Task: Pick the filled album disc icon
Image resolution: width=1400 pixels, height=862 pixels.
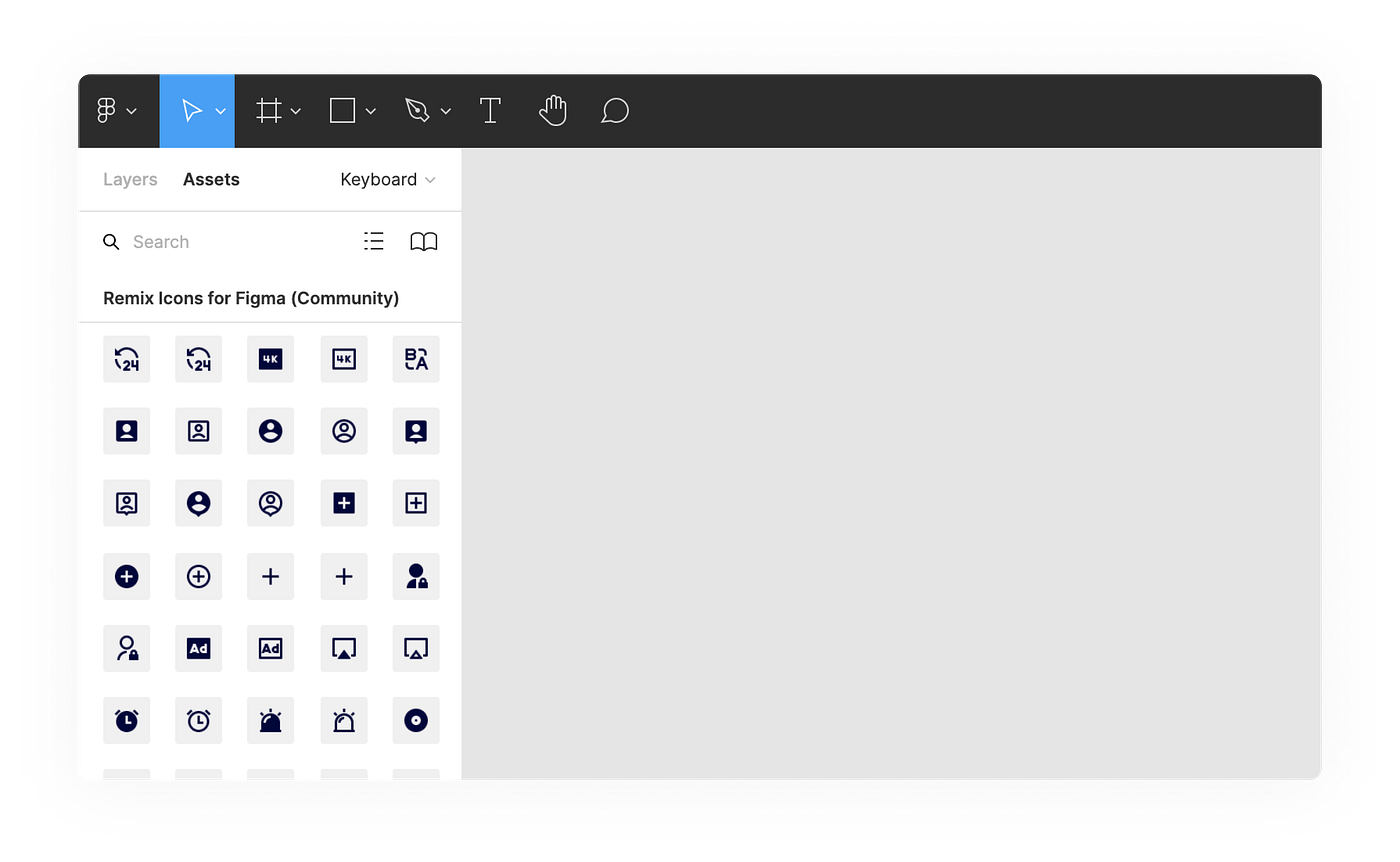Action: 416,720
